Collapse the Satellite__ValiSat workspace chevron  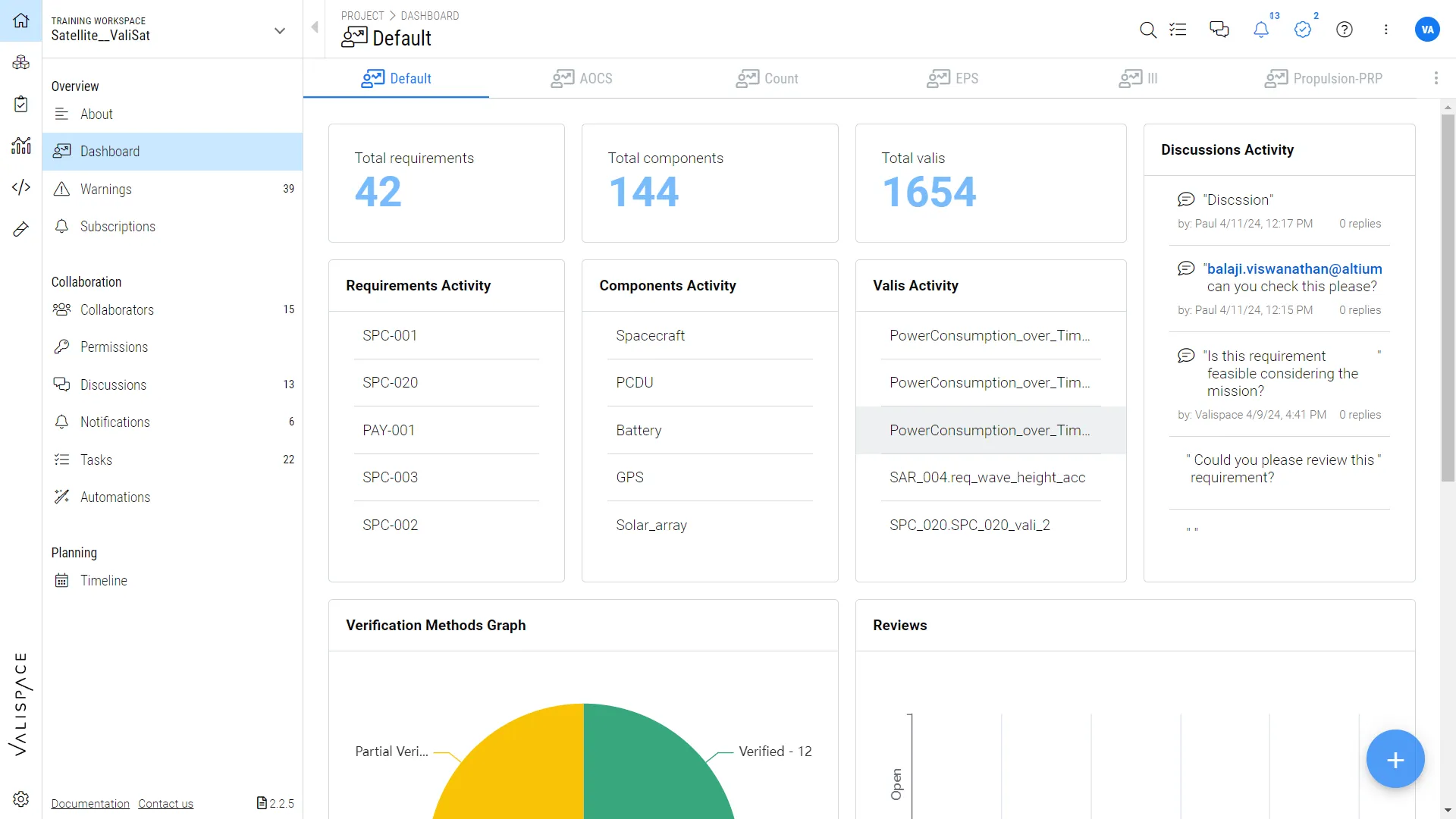point(280,30)
